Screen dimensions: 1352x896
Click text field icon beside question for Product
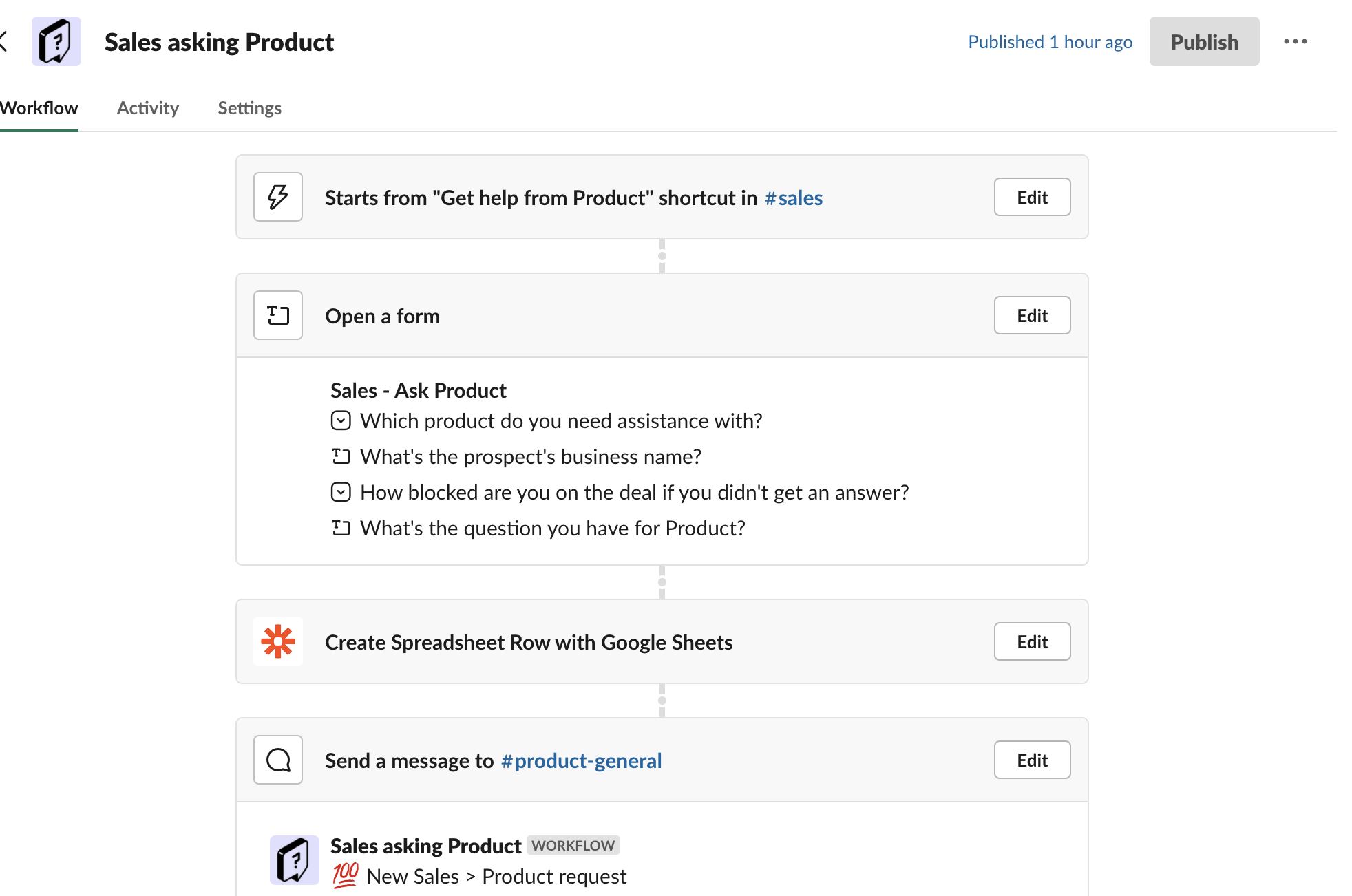(341, 528)
